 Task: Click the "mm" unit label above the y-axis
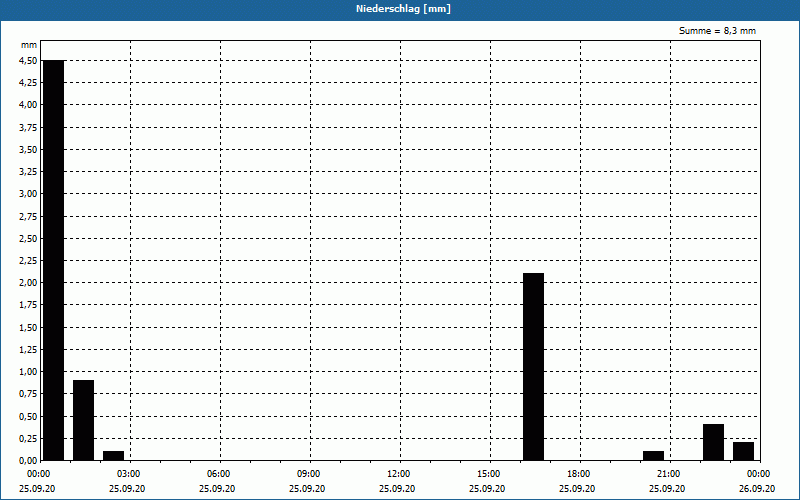(29, 45)
